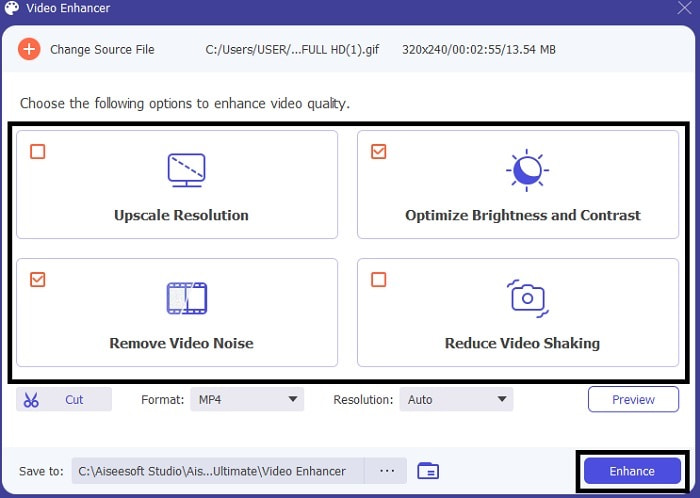Click the Video Enhancer palette icon in title bar
This screenshot has width=700, height=498.
pyautogui.click(x=12, y=10)
